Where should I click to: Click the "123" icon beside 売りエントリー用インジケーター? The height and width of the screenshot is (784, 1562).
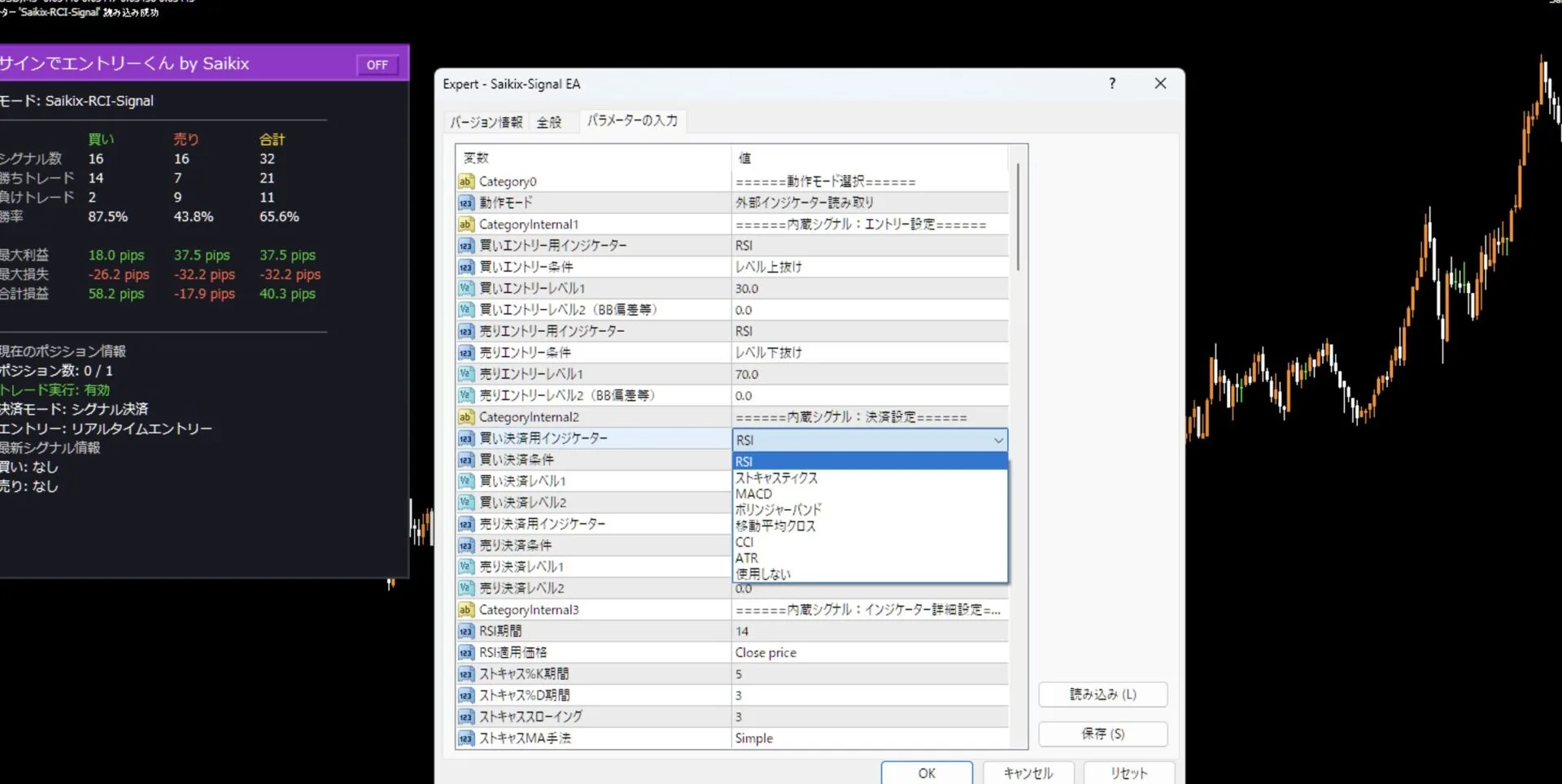point(466,331)
